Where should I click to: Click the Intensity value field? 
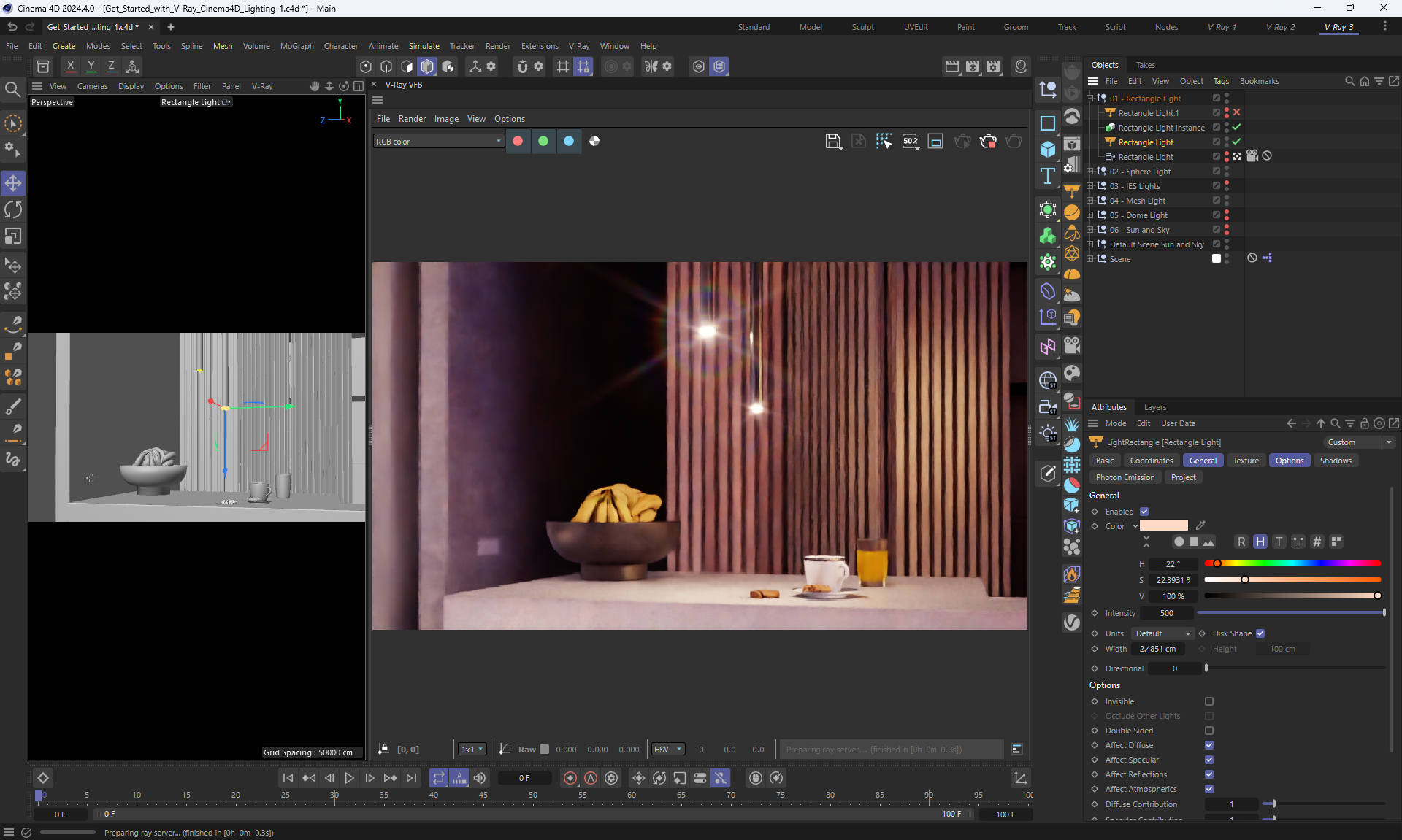[1166, 613]
